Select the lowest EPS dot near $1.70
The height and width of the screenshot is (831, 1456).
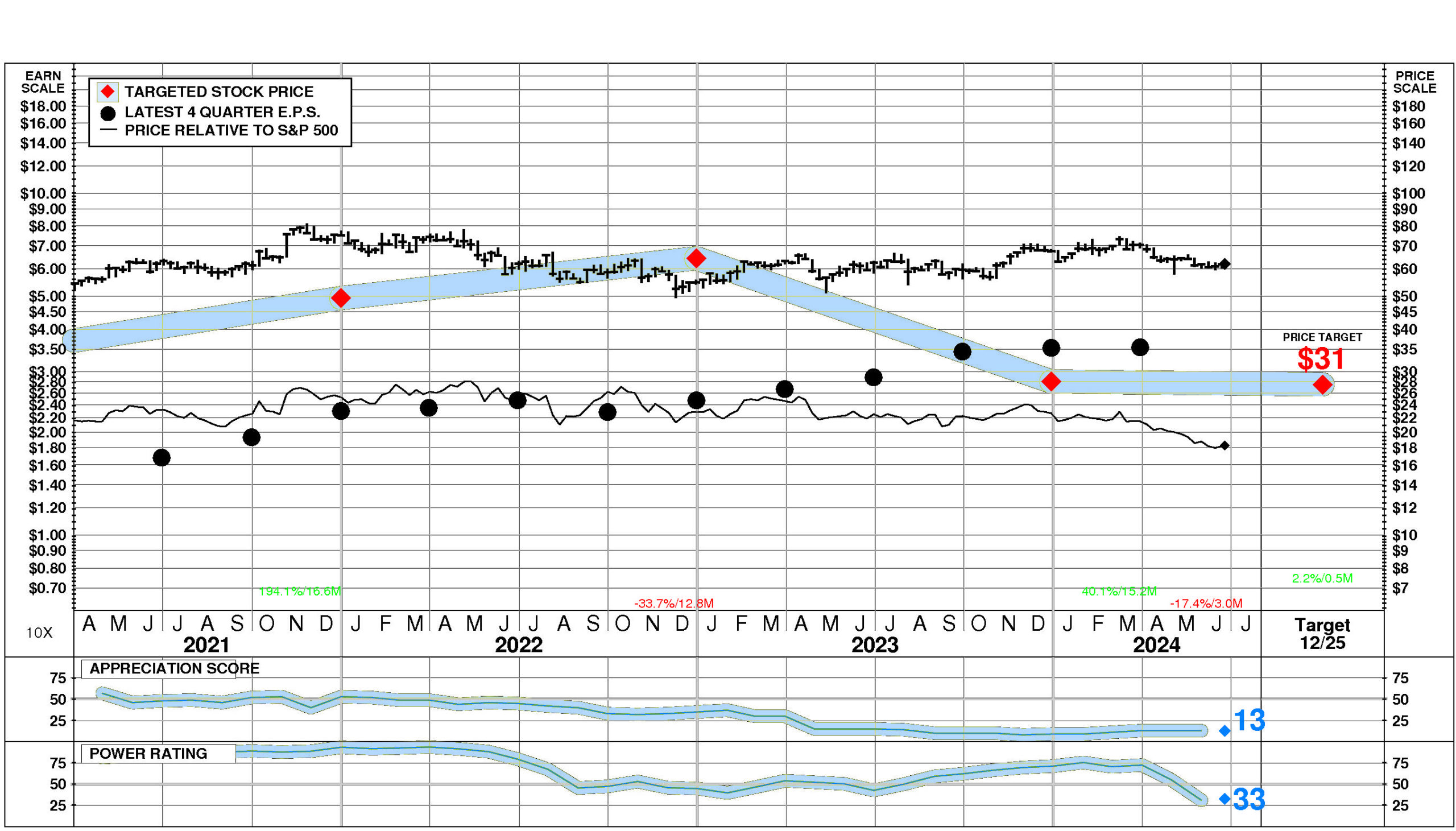tap(162, 458)
